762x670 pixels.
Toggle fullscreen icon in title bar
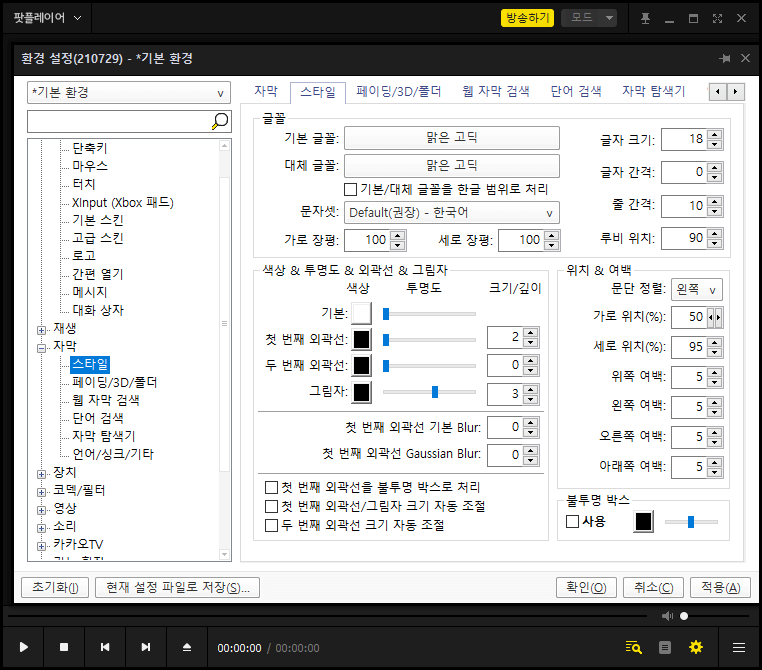[717, 18]
